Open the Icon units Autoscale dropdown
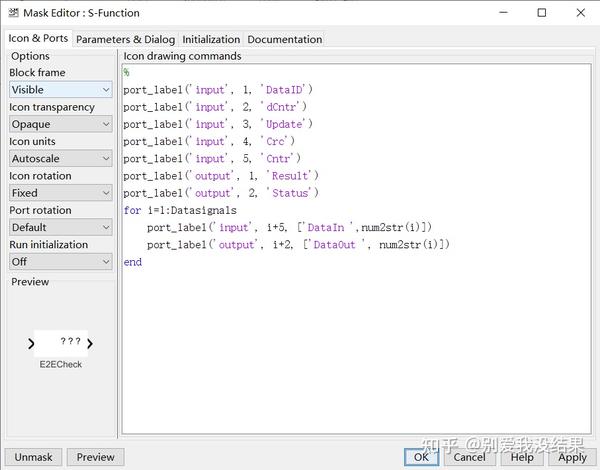600x470 pixels. 60,159
